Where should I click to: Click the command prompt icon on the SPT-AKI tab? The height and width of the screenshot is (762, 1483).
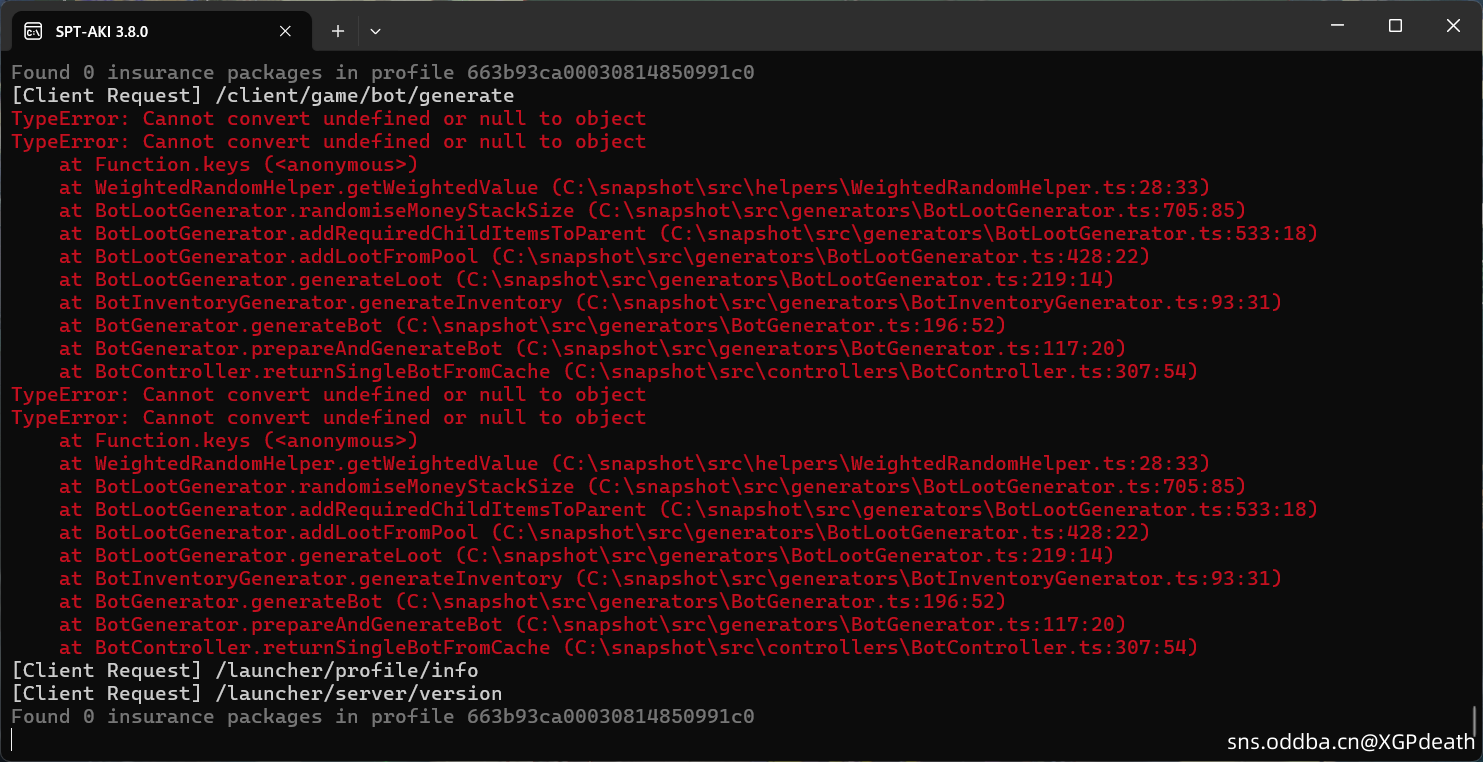31,30
